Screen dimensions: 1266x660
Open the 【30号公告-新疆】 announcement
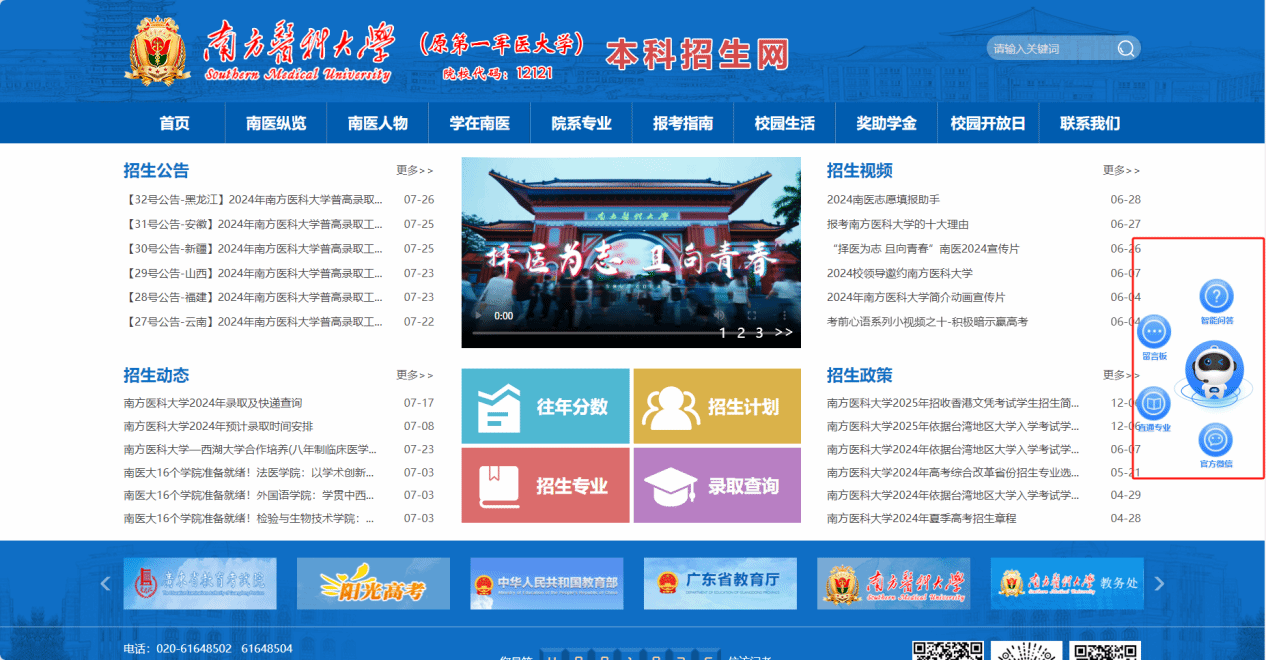click(x=254, y=249)
